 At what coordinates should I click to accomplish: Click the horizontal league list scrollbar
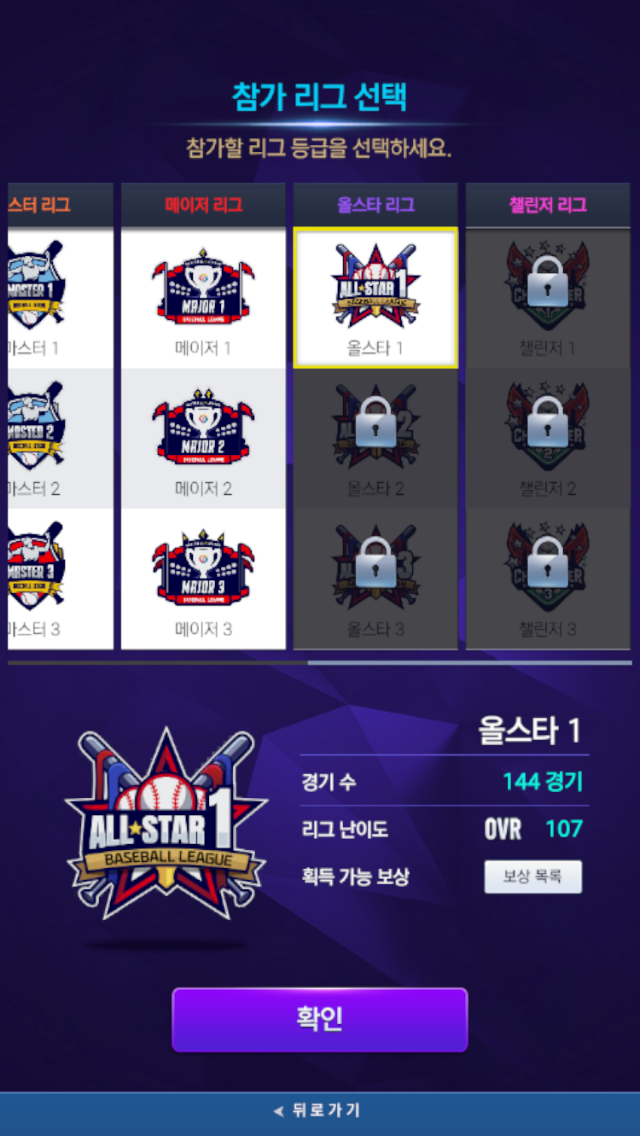[320, 662]
